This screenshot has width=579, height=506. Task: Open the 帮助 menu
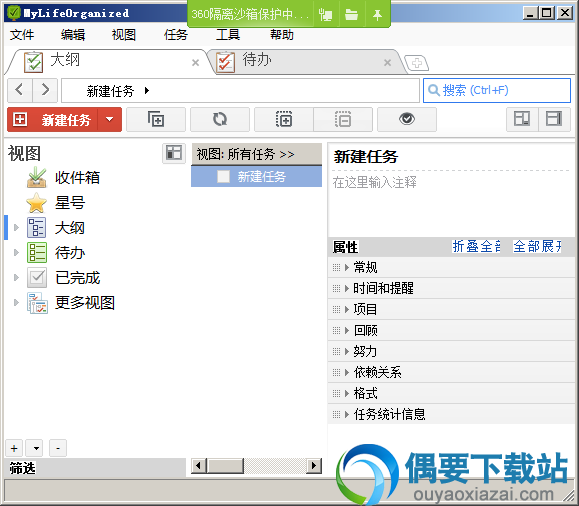pos(282,35)
